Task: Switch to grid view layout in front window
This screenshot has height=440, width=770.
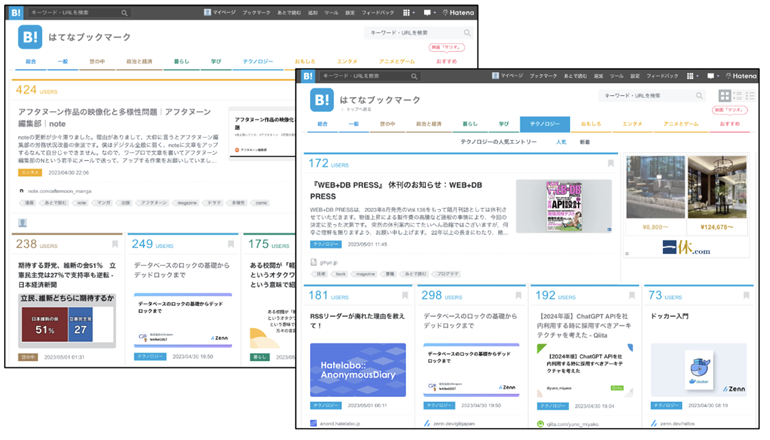Action: (x=725, y=95)
